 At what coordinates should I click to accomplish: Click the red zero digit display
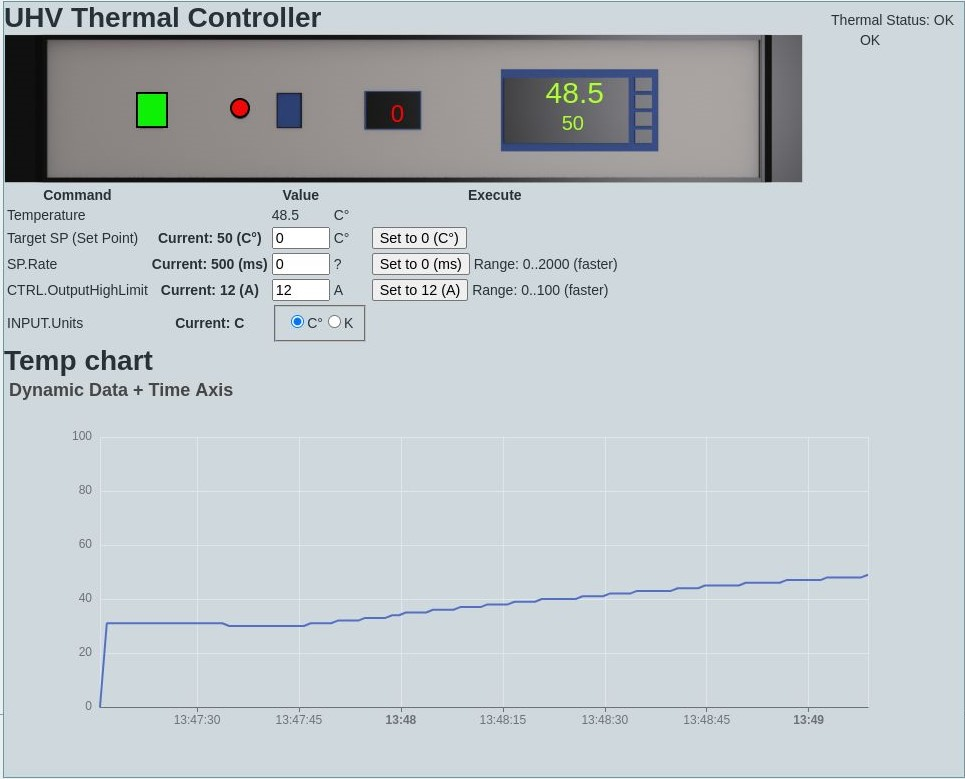point(393,111)
